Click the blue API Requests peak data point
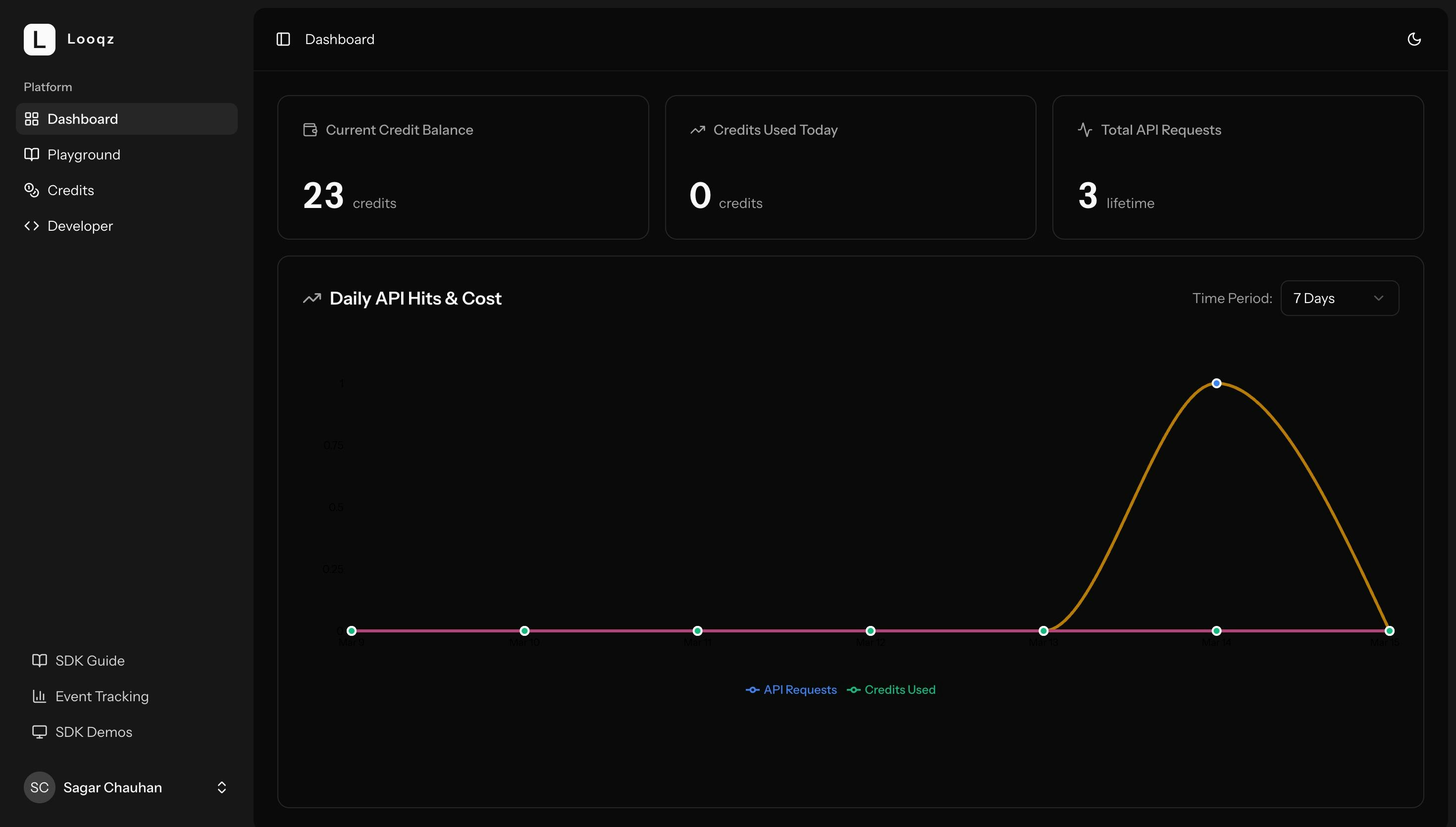The image size is (1456, 827). click(1216, 383)
